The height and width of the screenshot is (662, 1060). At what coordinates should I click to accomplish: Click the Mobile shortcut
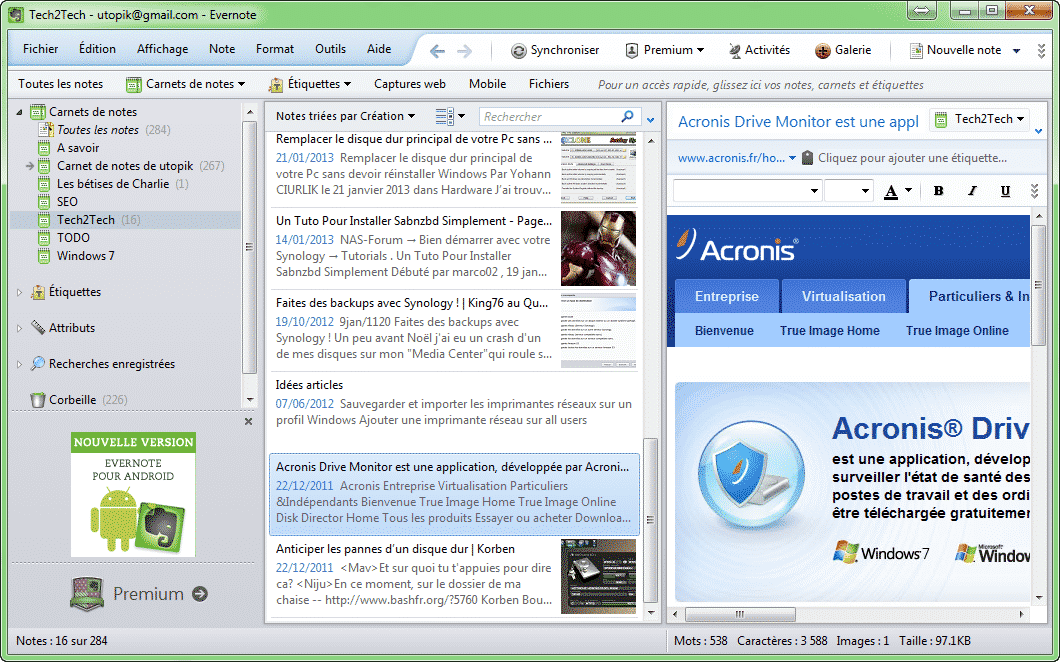[x=487, y=84]
